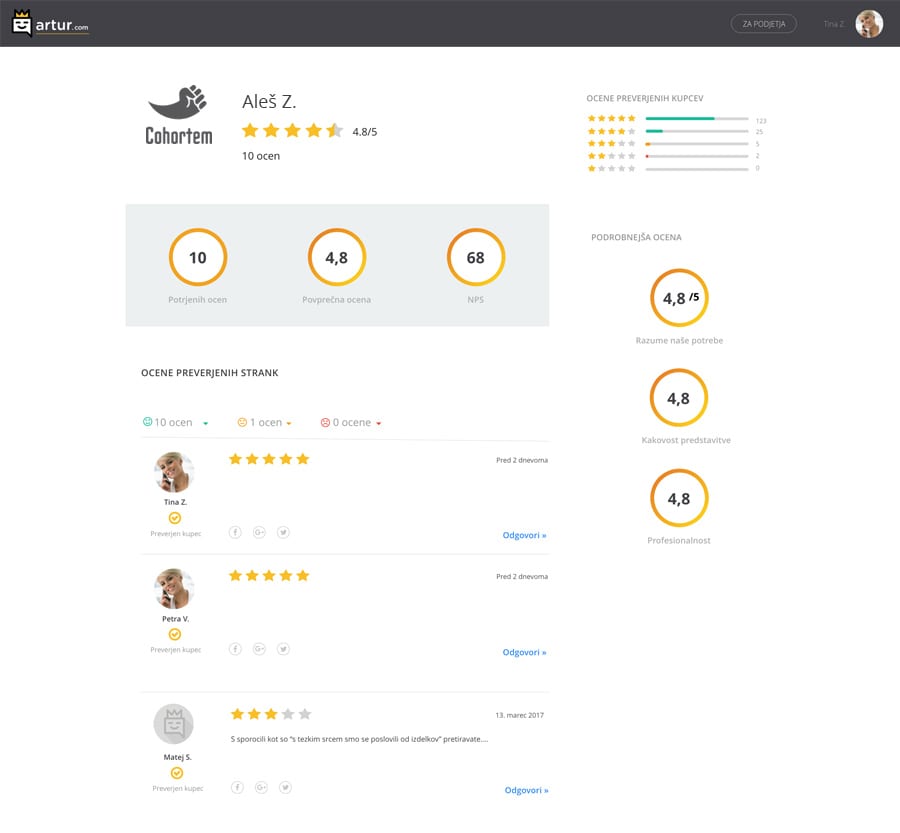Image resolution: width=900 pixels, height=833 pixels.
Task: Click Matej S.'s Facebook share icon
Action: 236,786
